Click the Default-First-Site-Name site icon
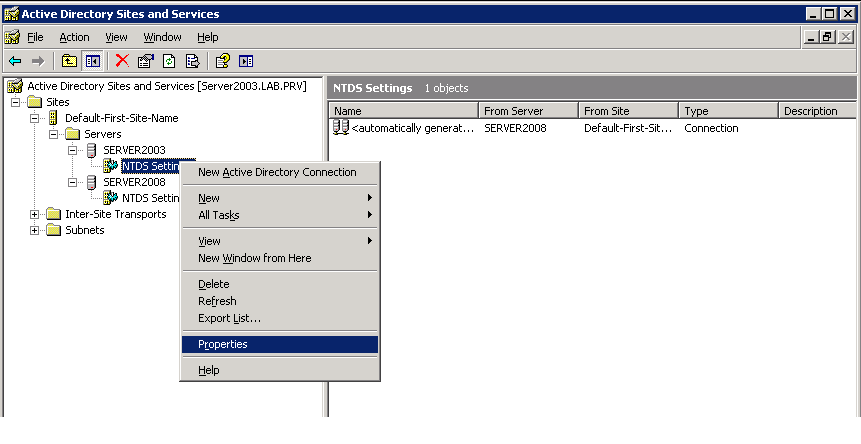Image resolution: width=861 pixels, height=444 pixels. (x=53, y=117)
